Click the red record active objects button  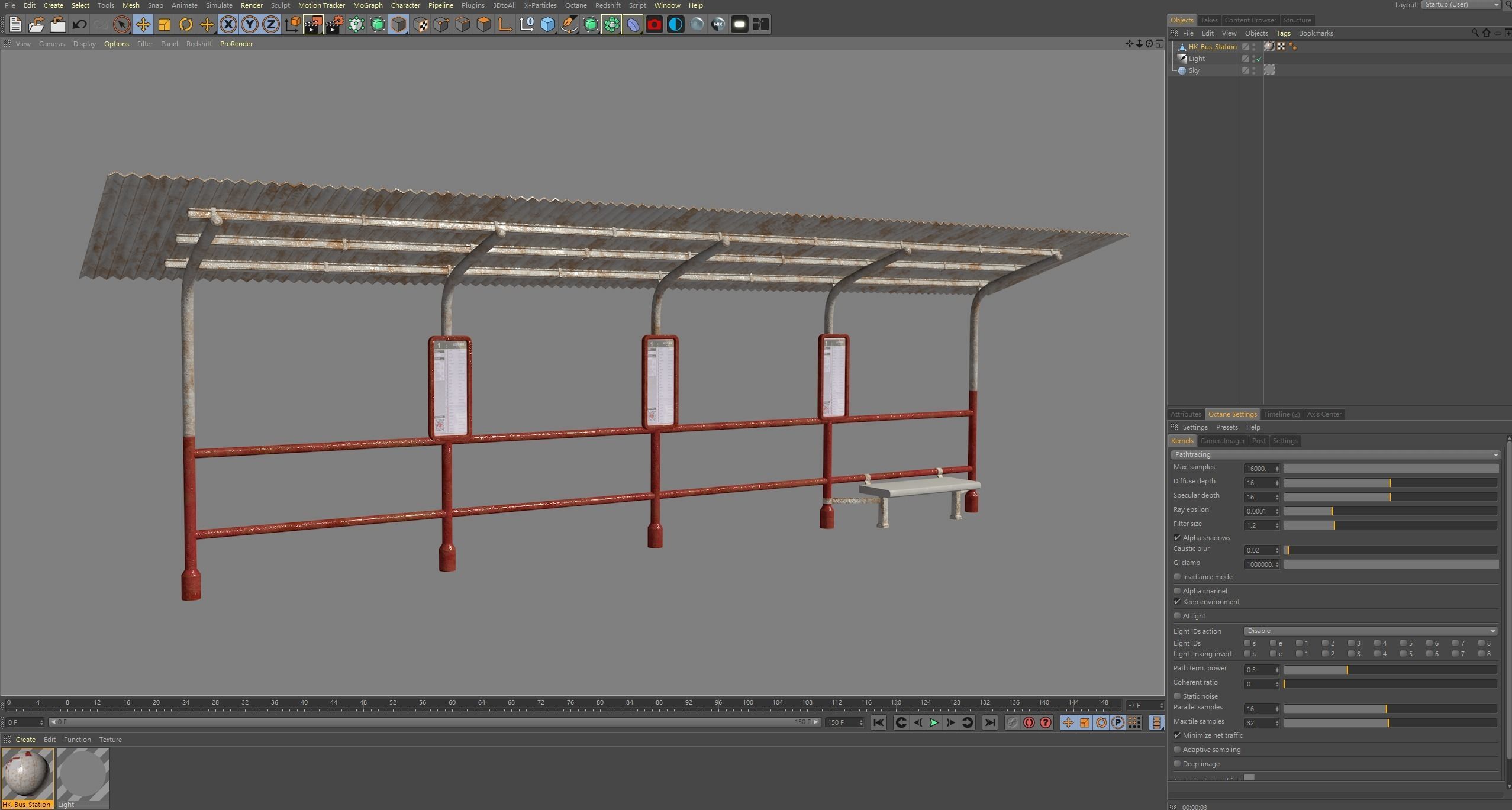point(1029,722)
